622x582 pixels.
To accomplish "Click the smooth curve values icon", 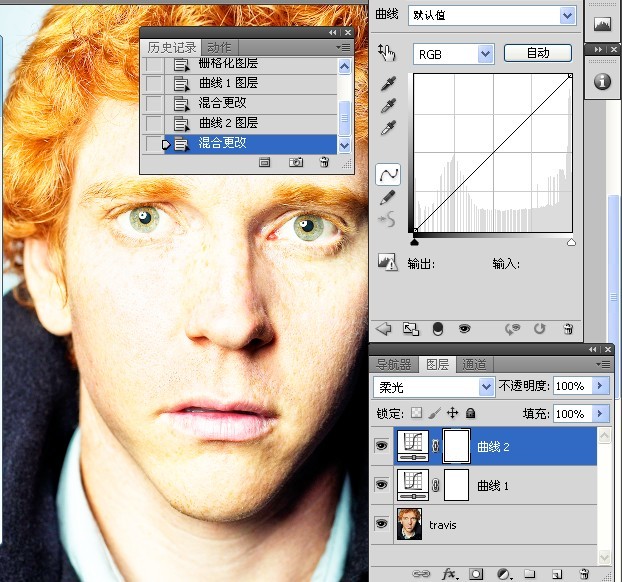I will (388, 219).
